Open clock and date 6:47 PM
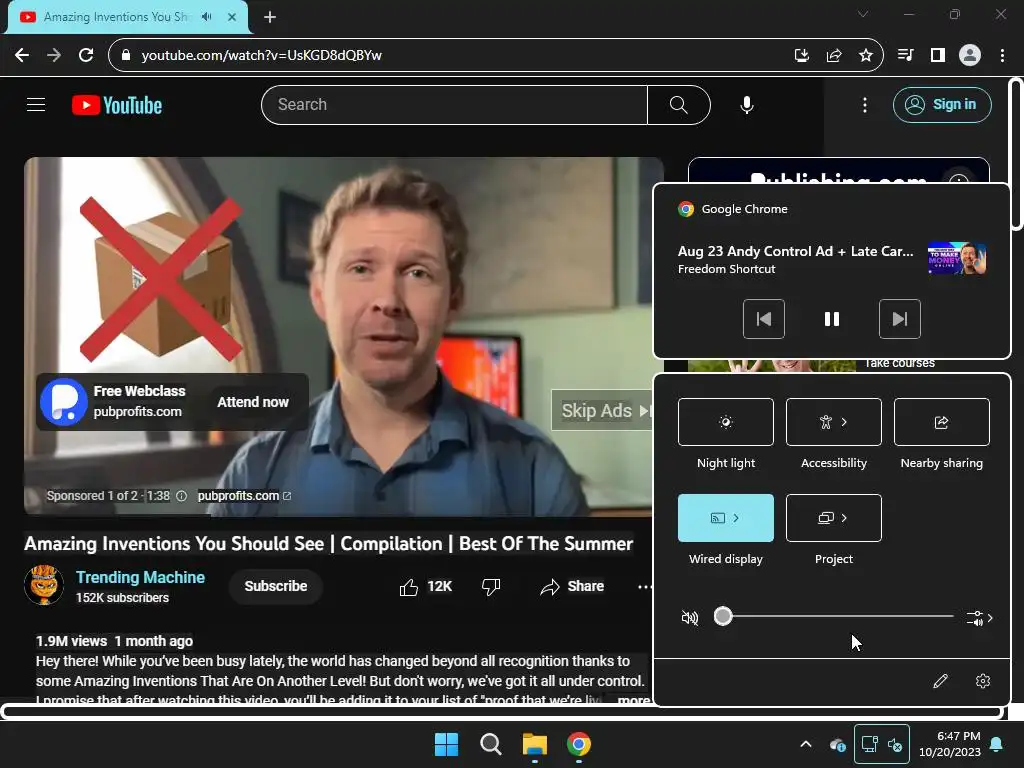The image size is (1024, 768). (950, 744)
